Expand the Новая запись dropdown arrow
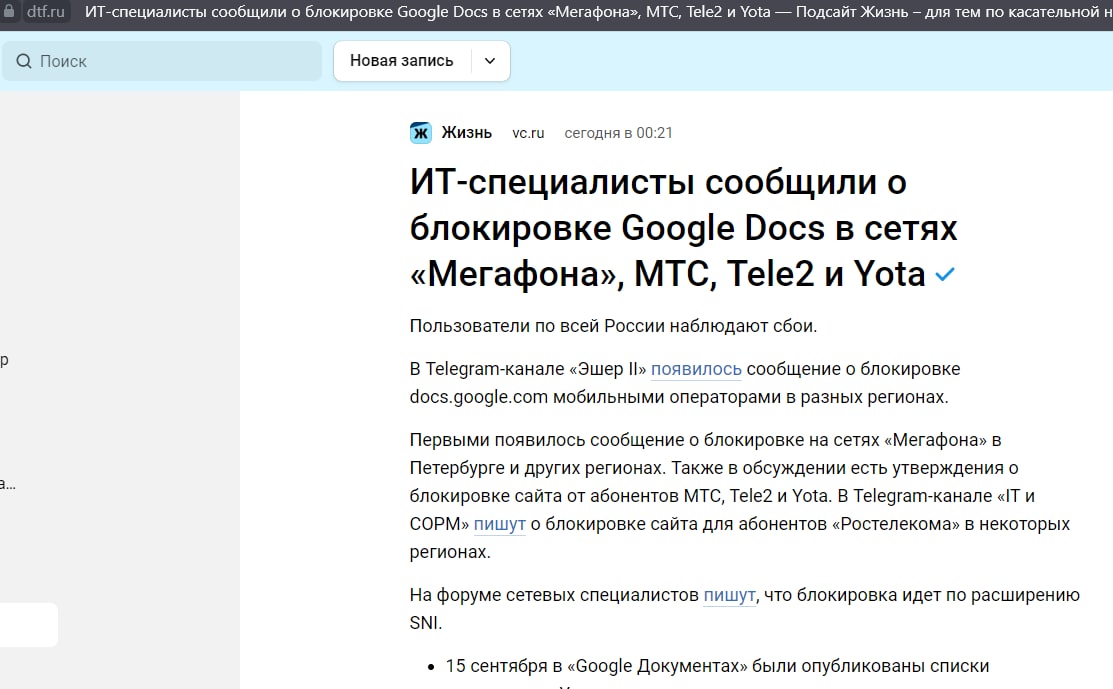Image resolution: width=1113 pixels, height=689 pixels. click(x=490, y=61)
